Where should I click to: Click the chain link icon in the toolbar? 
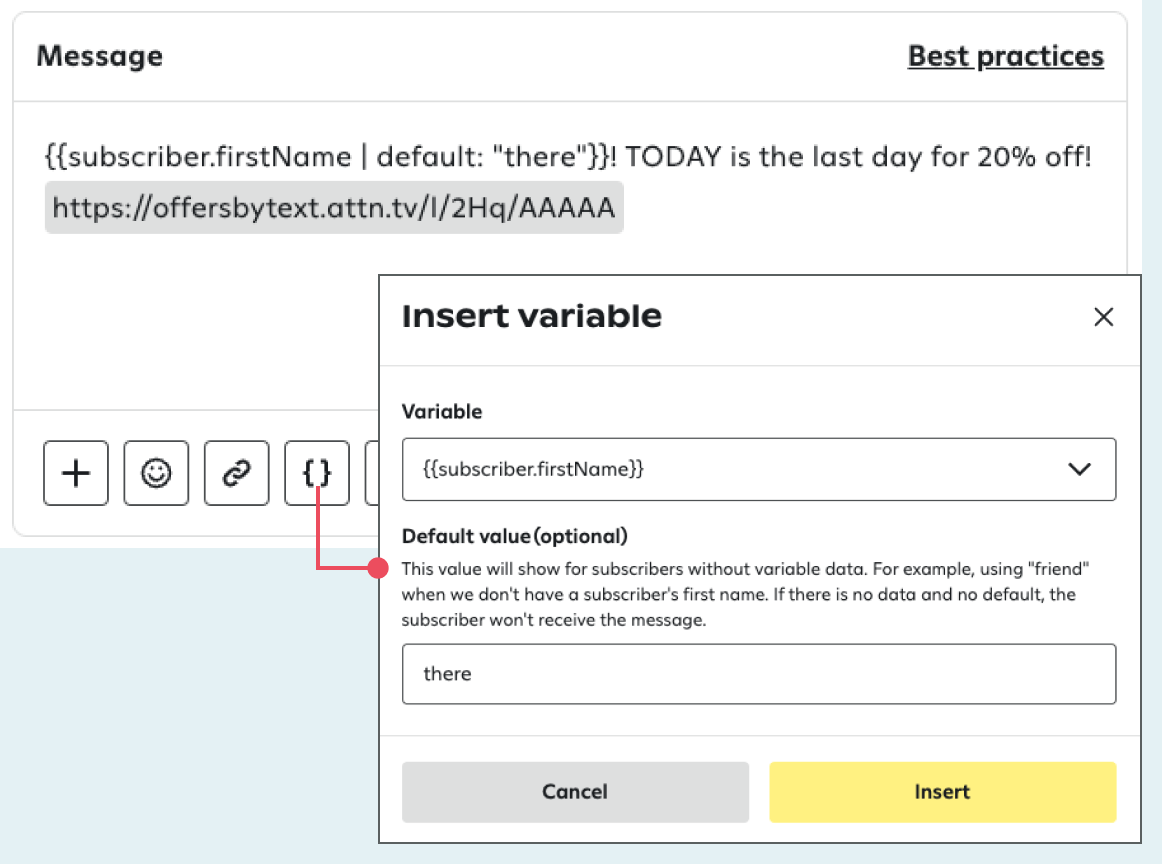coord(236,473)
